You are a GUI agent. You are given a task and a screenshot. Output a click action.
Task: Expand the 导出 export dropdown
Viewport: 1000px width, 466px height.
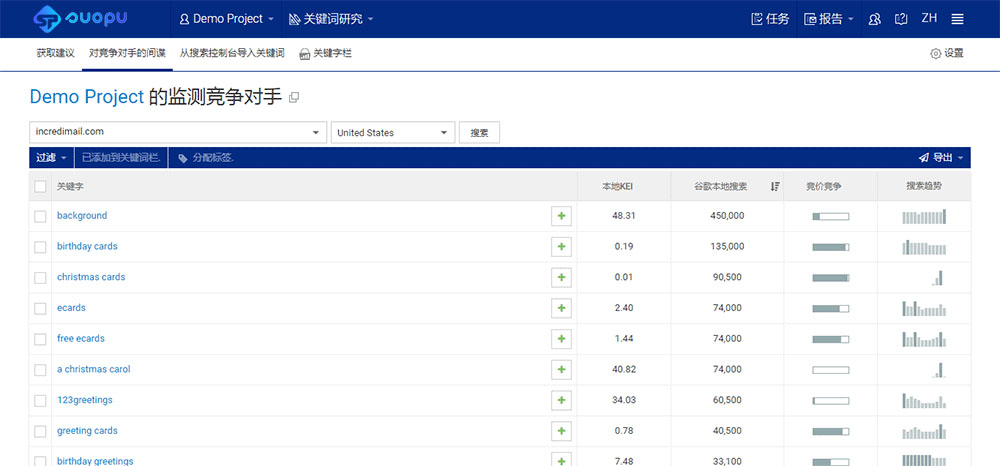(942, 158)
